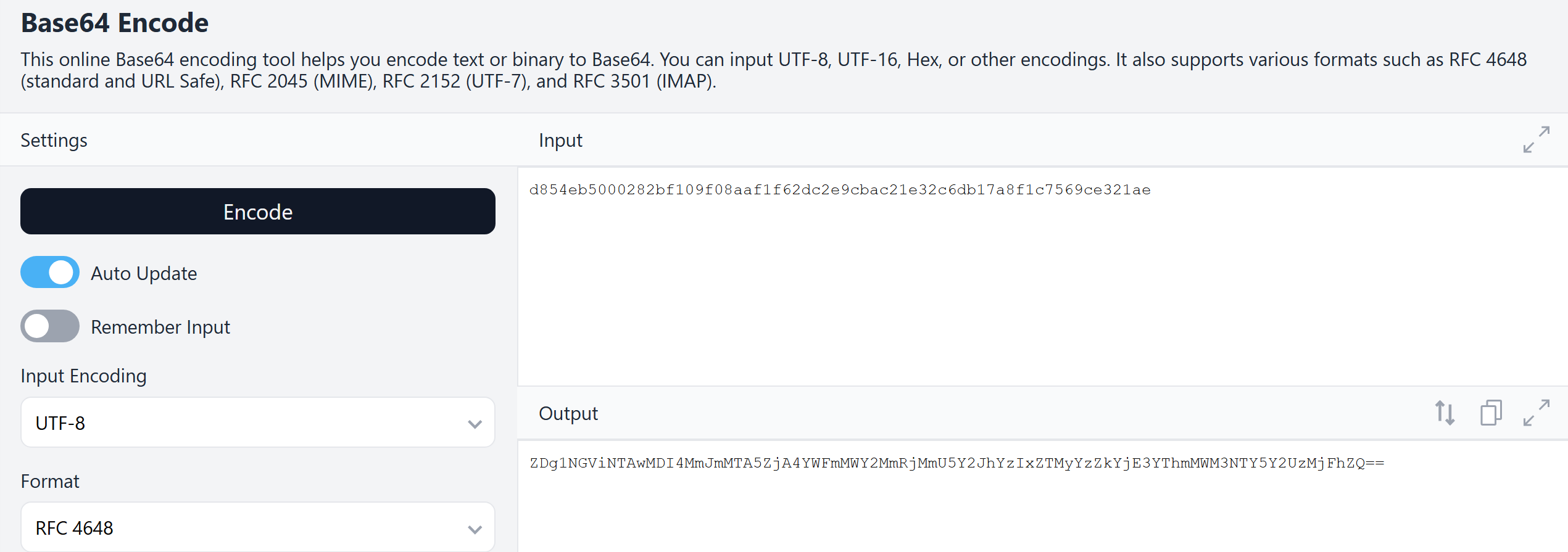This screenshot has width=1568, height=552.
Task: Open the UTF-8 Input Encoding dropdown
Action: [x=258, y=423]
